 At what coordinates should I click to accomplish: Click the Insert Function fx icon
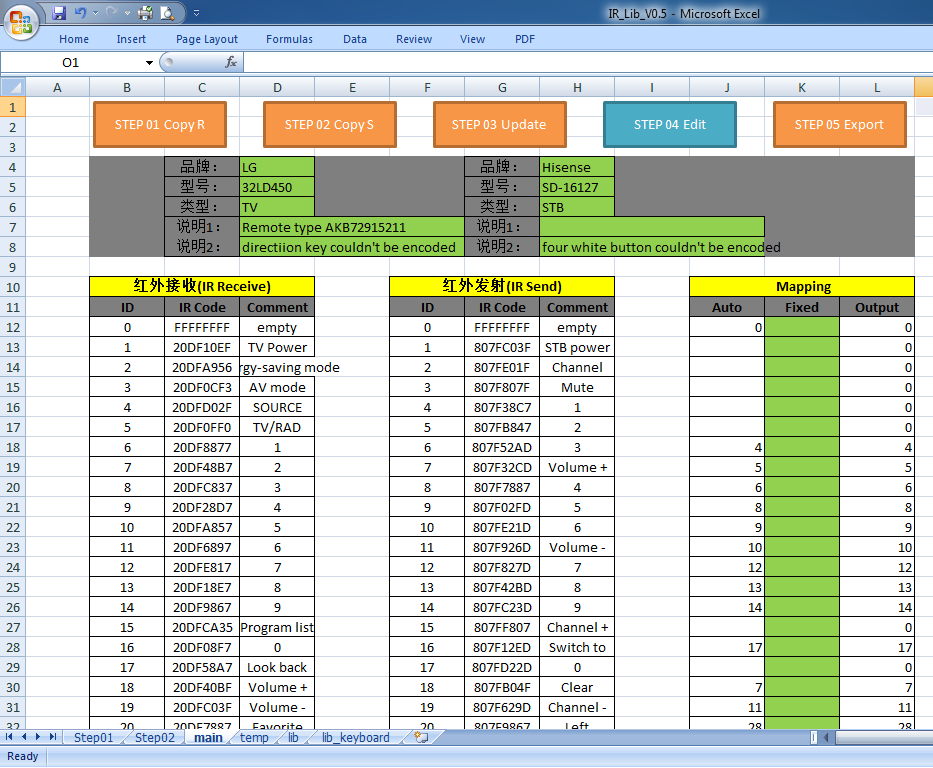click(x=230, y=62)
